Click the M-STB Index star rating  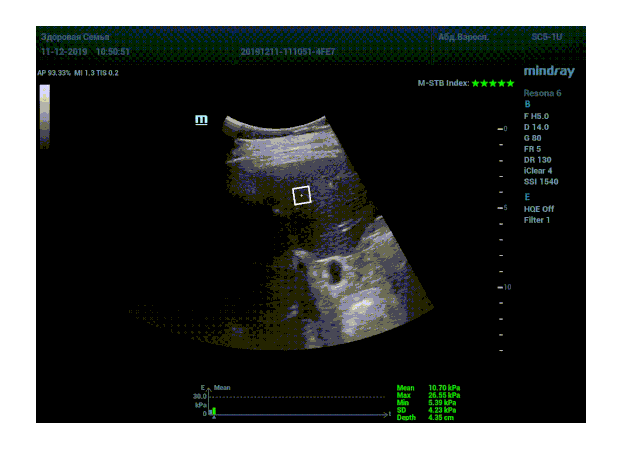point(492,83)
